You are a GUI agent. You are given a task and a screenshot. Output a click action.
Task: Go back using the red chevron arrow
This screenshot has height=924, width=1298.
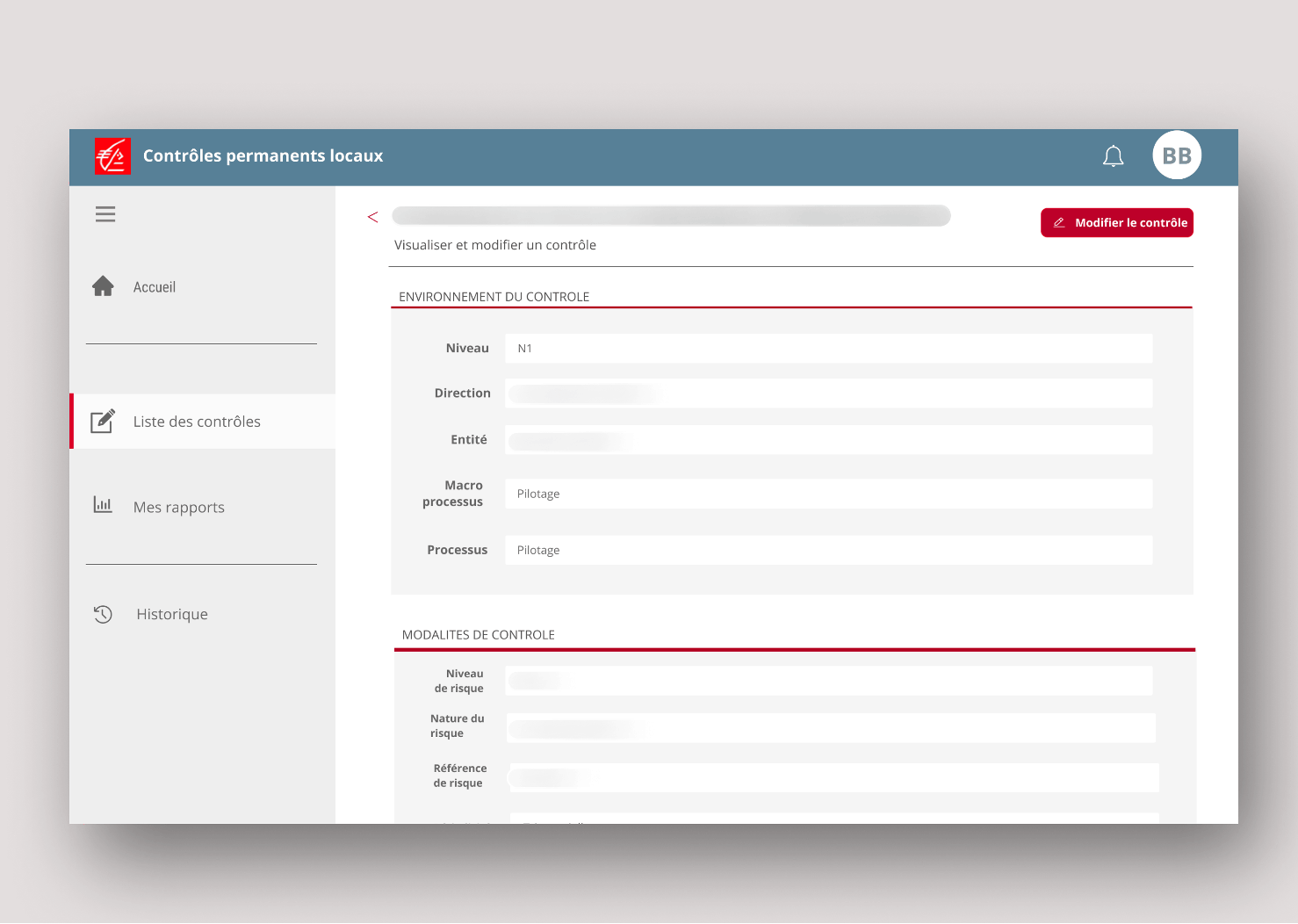tap(372, 217)
